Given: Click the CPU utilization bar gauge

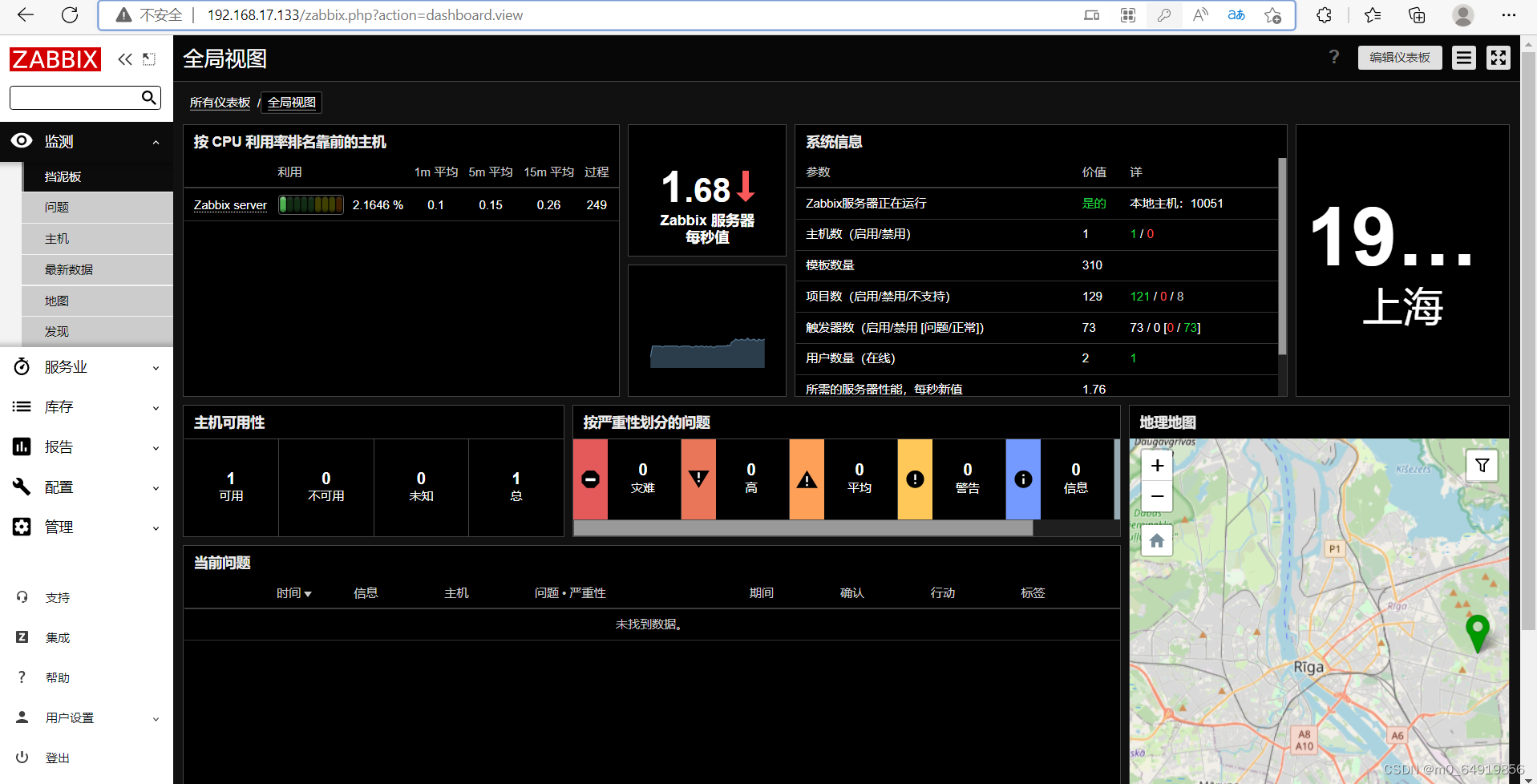Looking at the screenshot, I should point(311,204).
